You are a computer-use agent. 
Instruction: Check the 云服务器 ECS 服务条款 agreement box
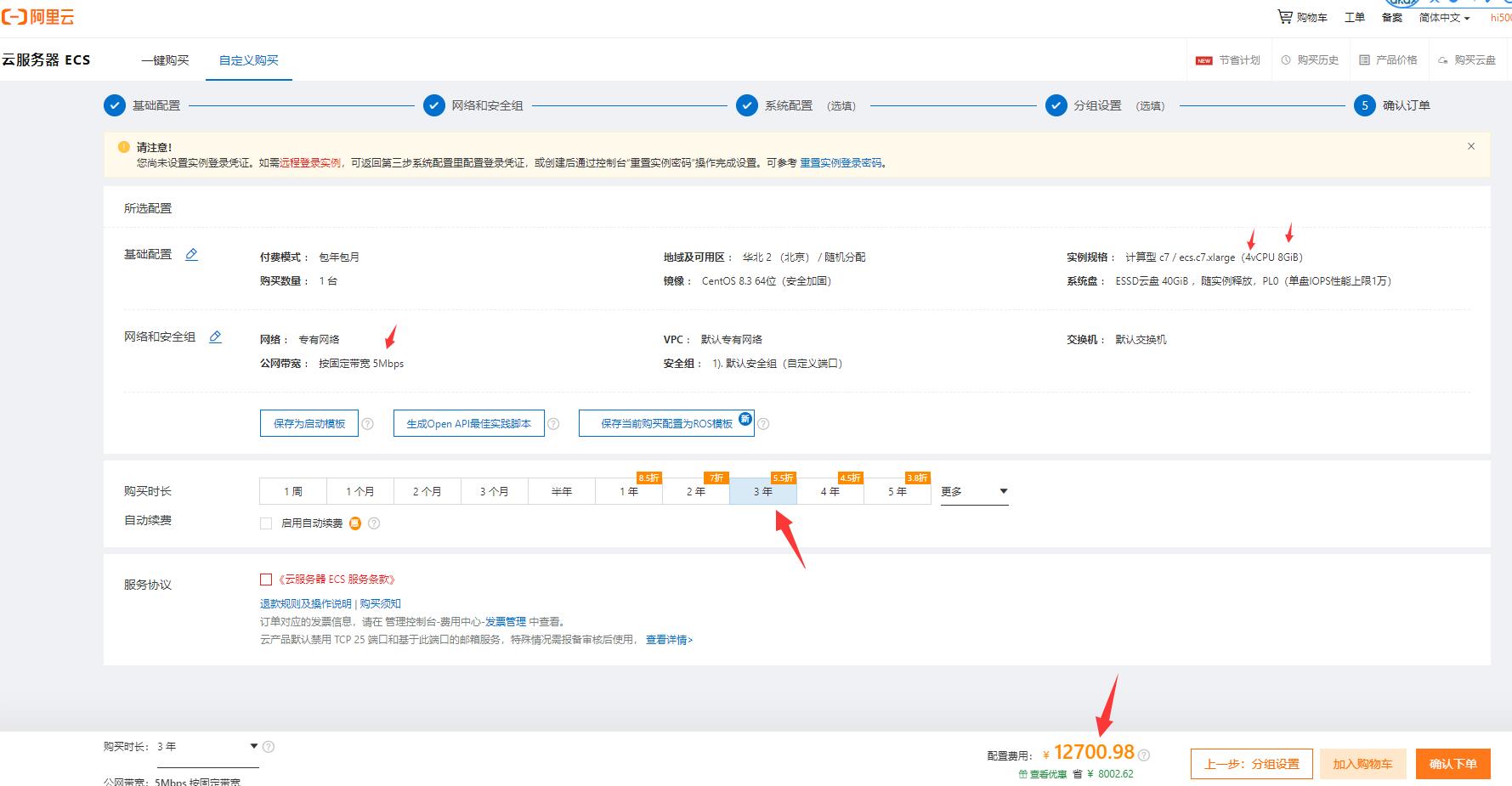[x=266, y=580]
